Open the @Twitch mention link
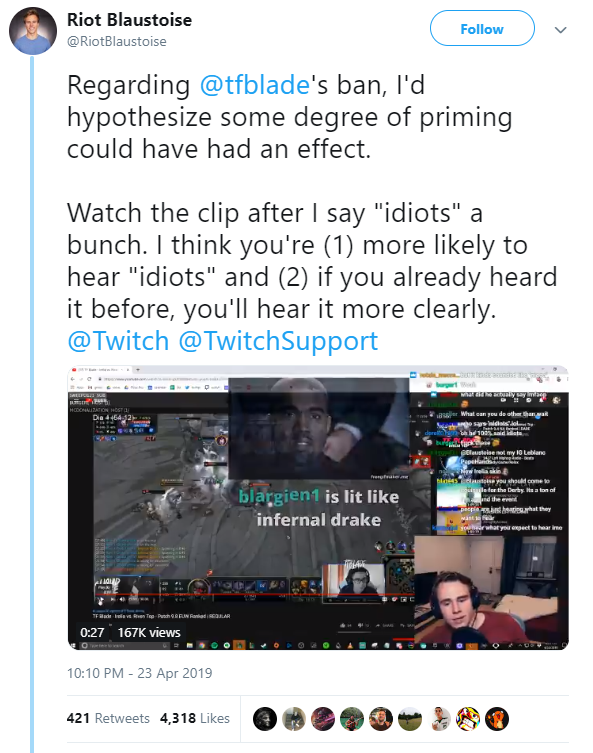Image resolution: width=593 pixels, height=753 pixels. click(118, 341)
